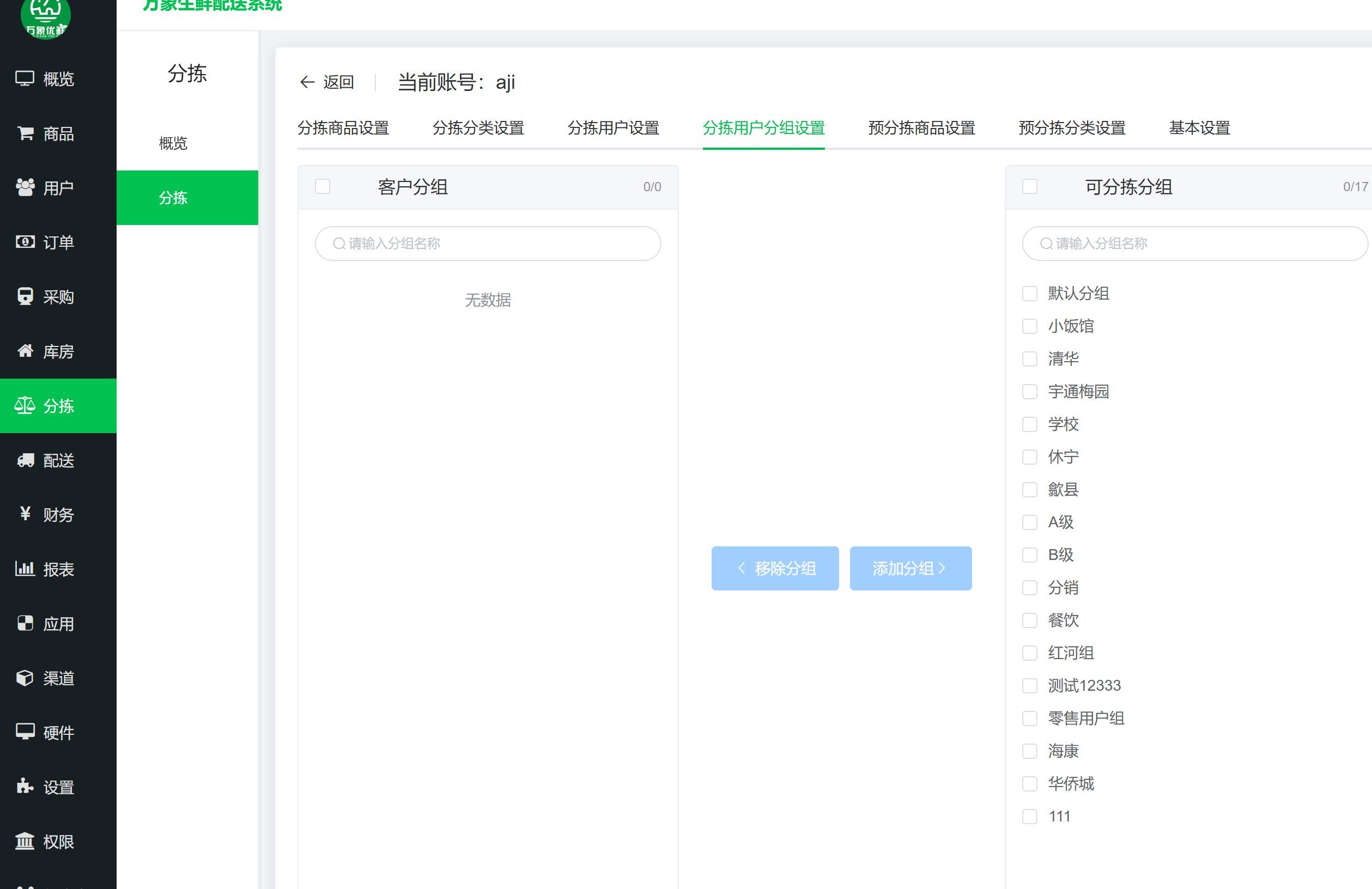This screenshot has width=1372, height=889.
Task: Select 概览 in the 分拣 submenu
Action: 173,143
